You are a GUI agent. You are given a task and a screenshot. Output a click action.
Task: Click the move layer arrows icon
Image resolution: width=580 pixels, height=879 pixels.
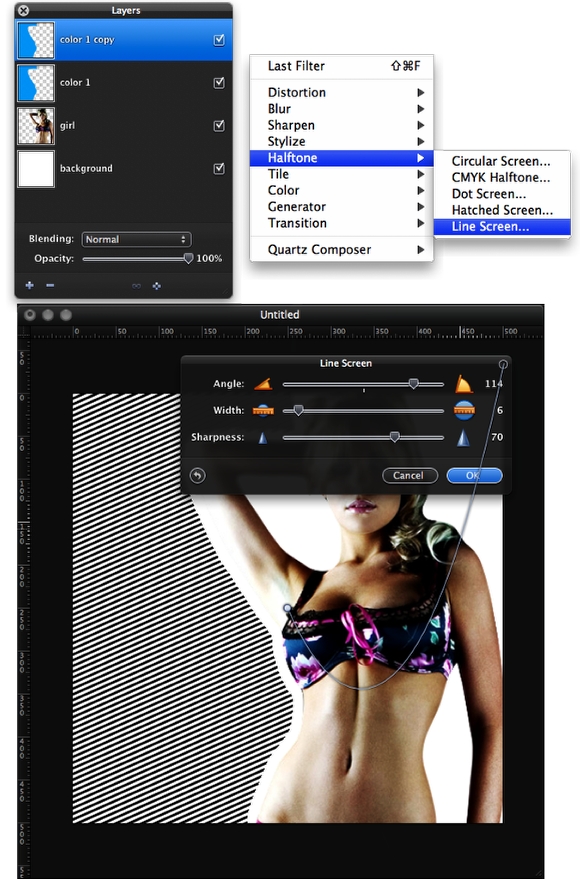[156, 286]
